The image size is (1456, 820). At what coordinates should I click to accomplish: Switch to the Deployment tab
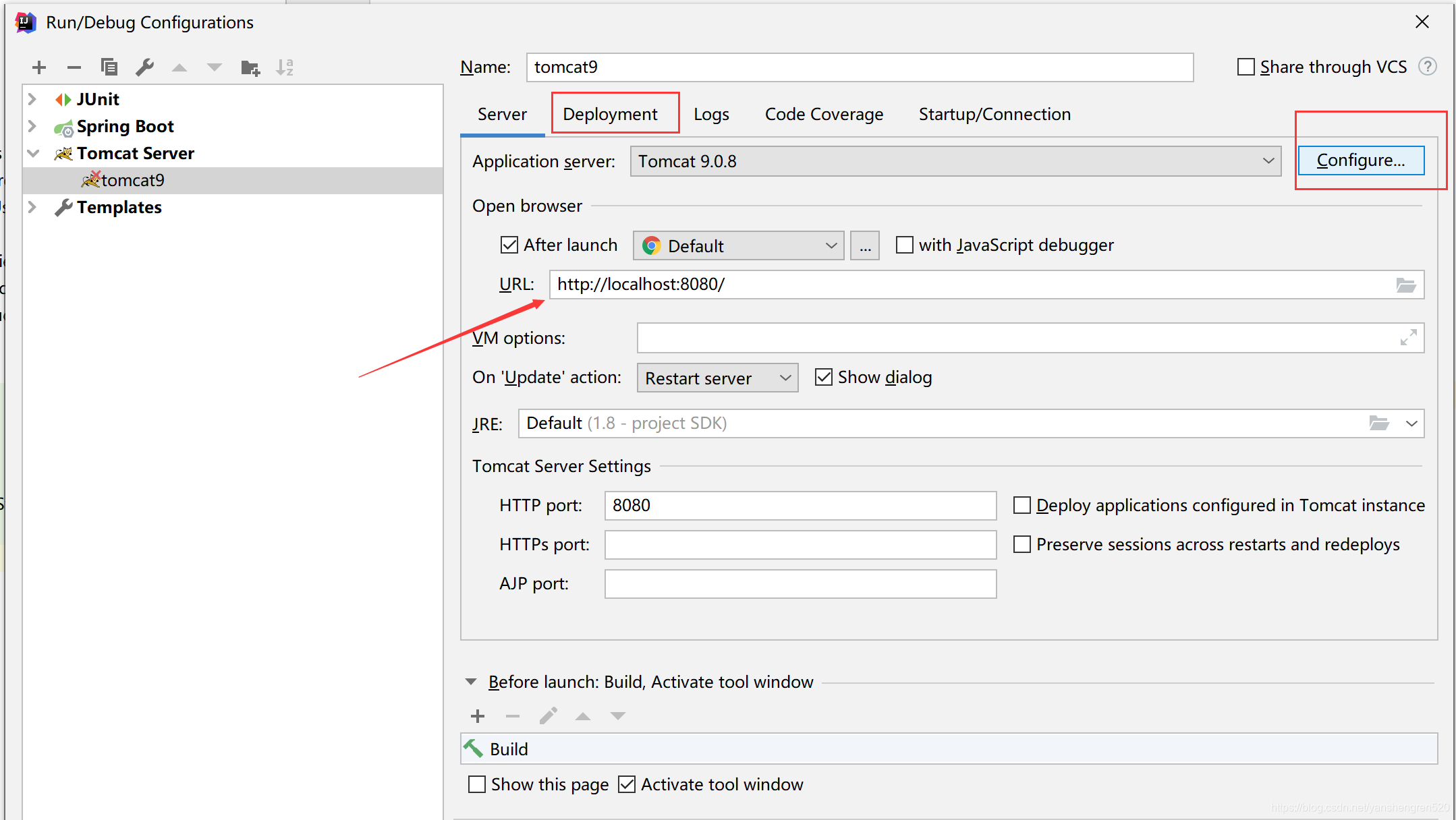coord(610,114)
